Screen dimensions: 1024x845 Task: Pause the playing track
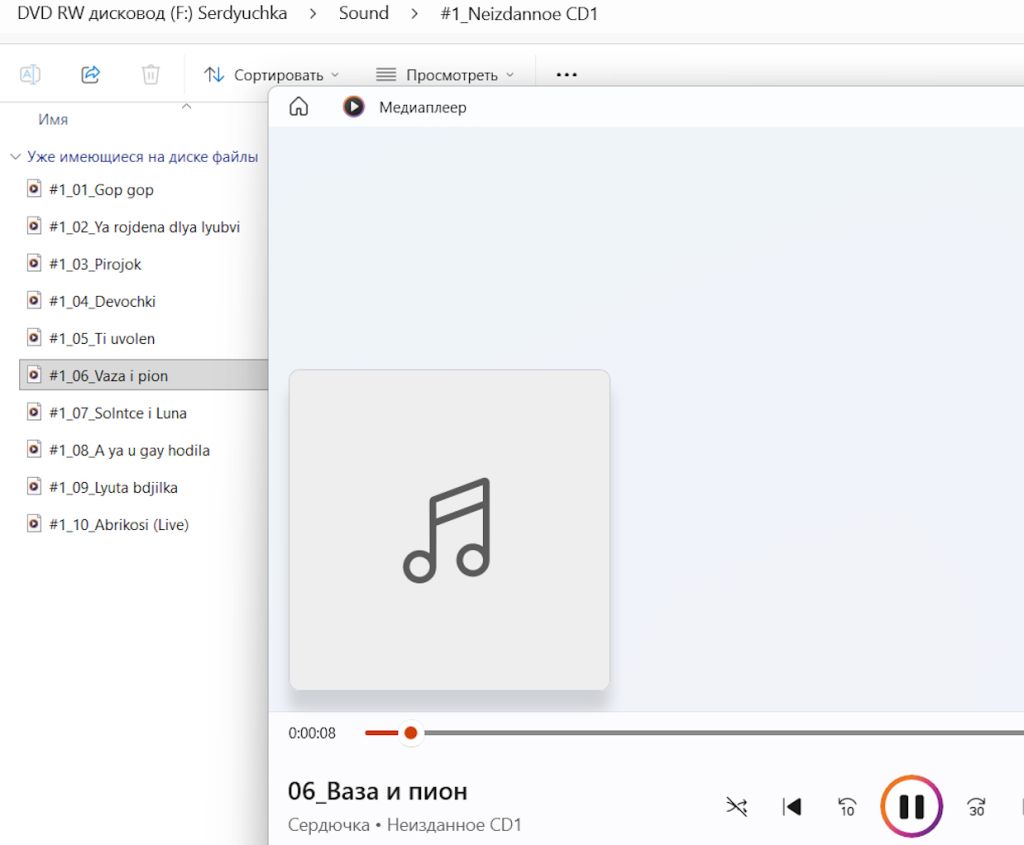pos(911,806)
